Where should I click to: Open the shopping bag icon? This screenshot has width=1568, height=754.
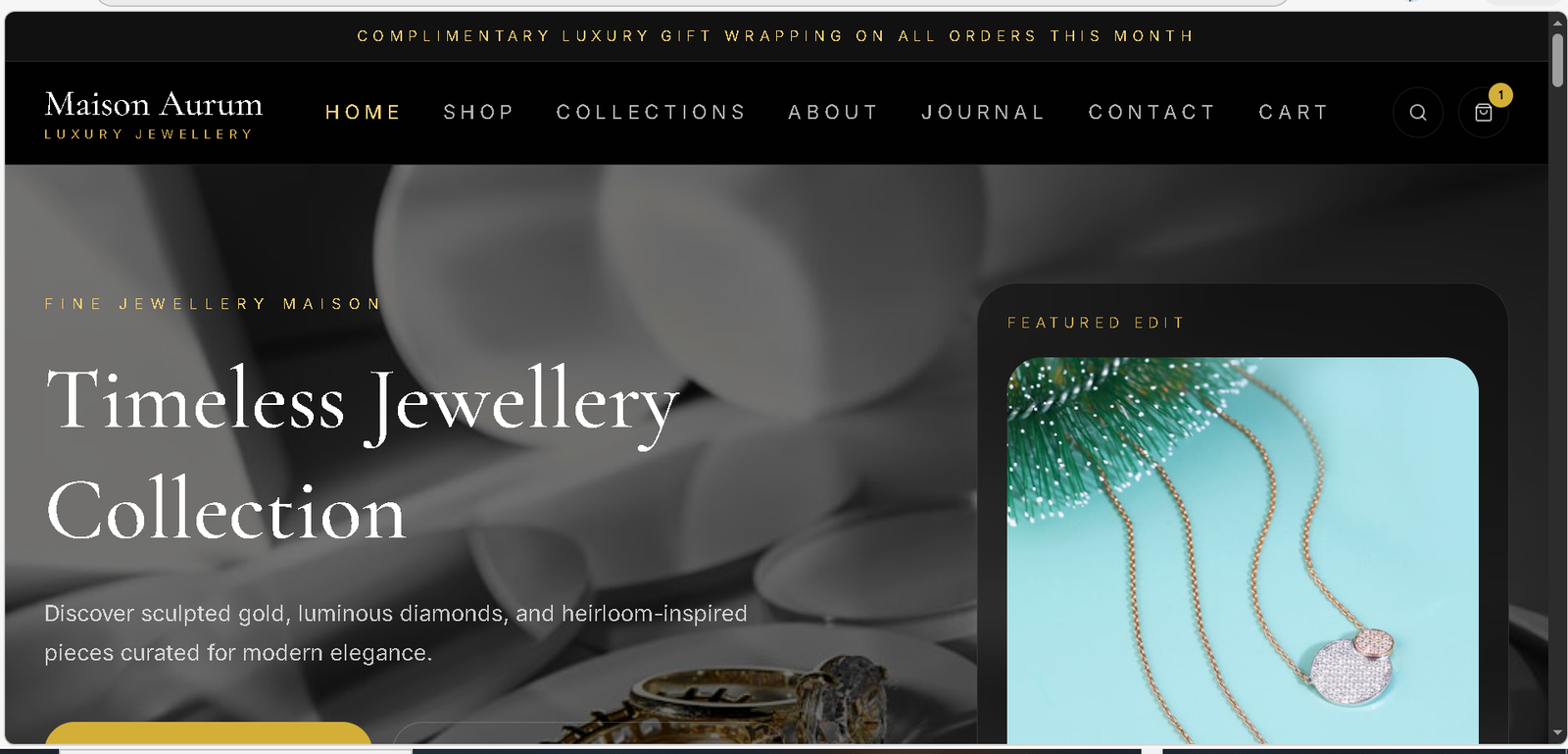click(x=1483, y=113)
